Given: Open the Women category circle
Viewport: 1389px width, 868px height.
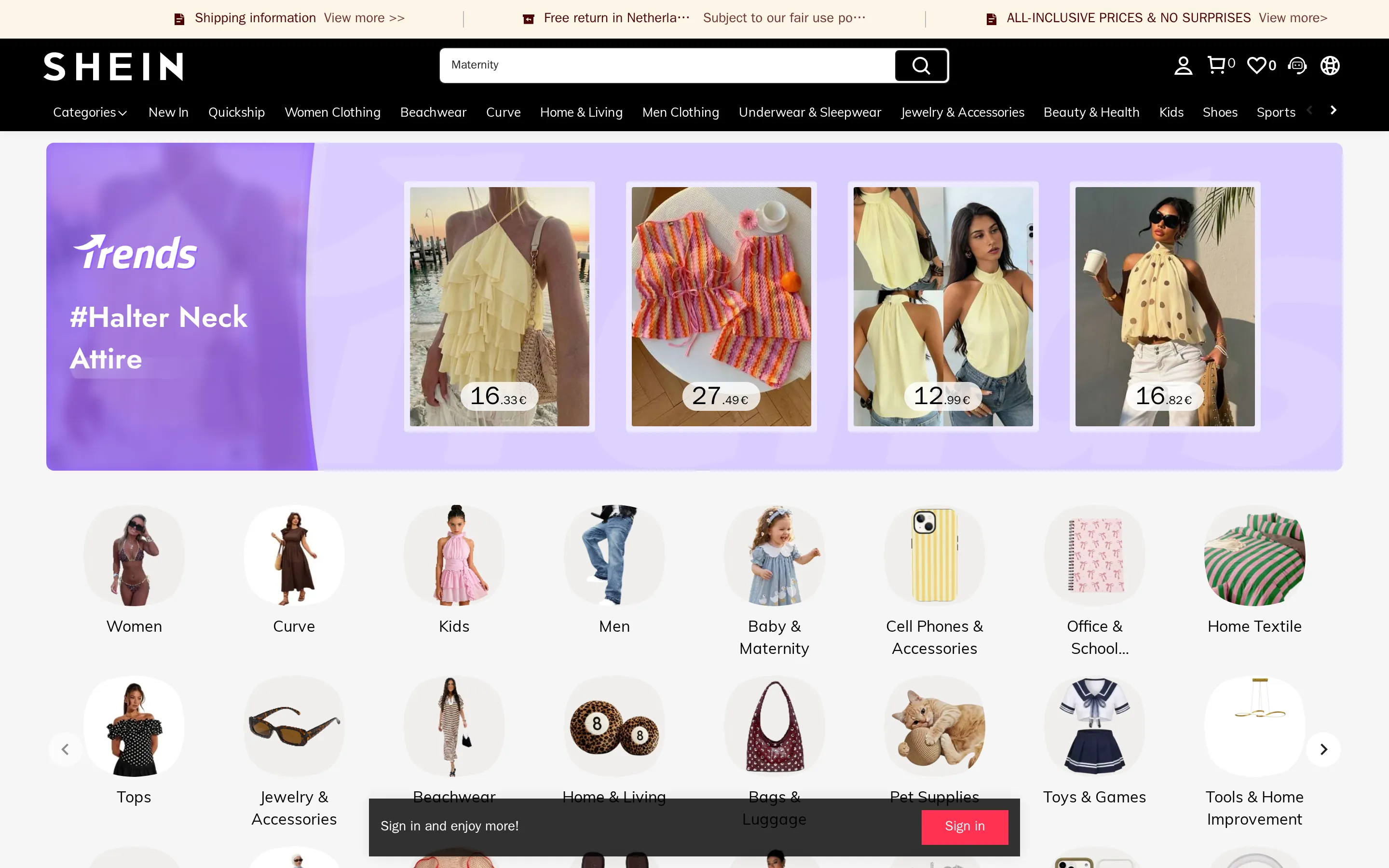Looking at the screenshot, I should point(134,555).
